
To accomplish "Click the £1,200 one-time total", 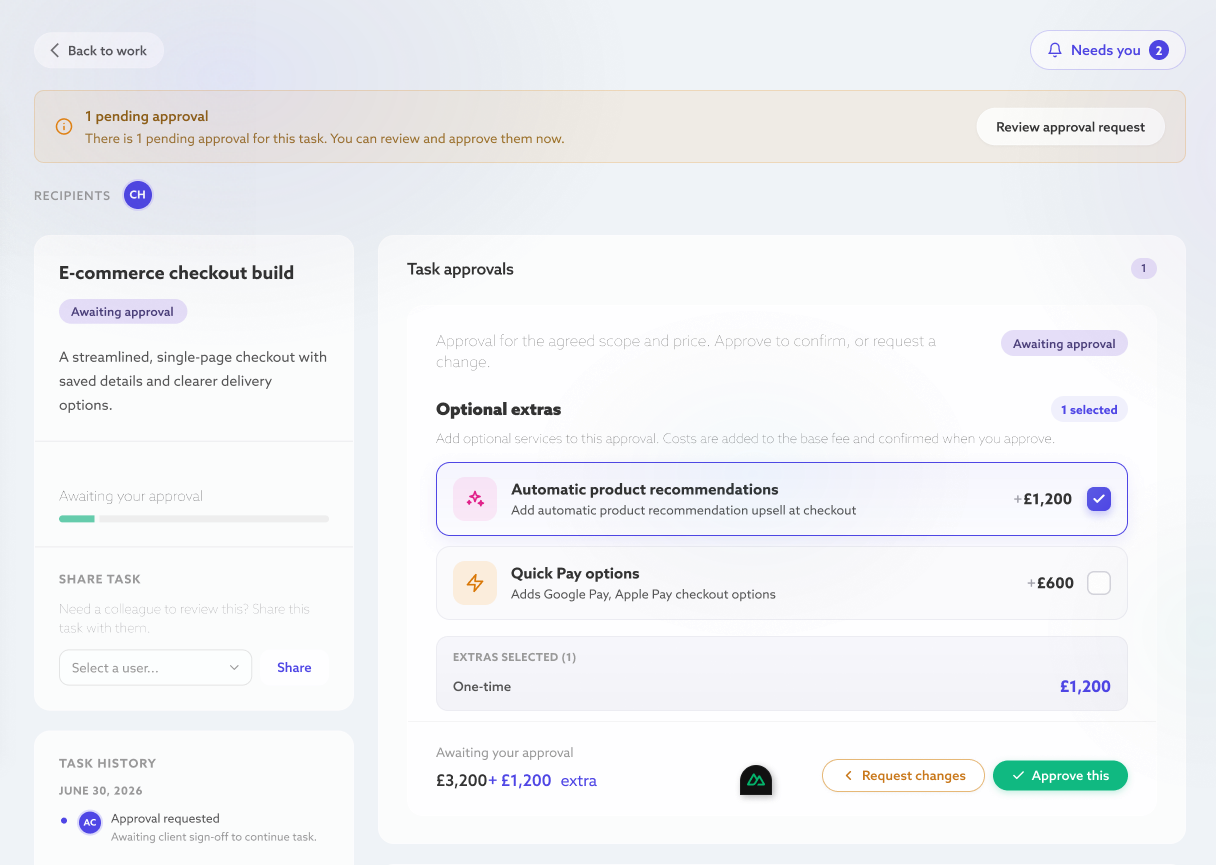I will pyautogui.click(x=1085, y=687).
